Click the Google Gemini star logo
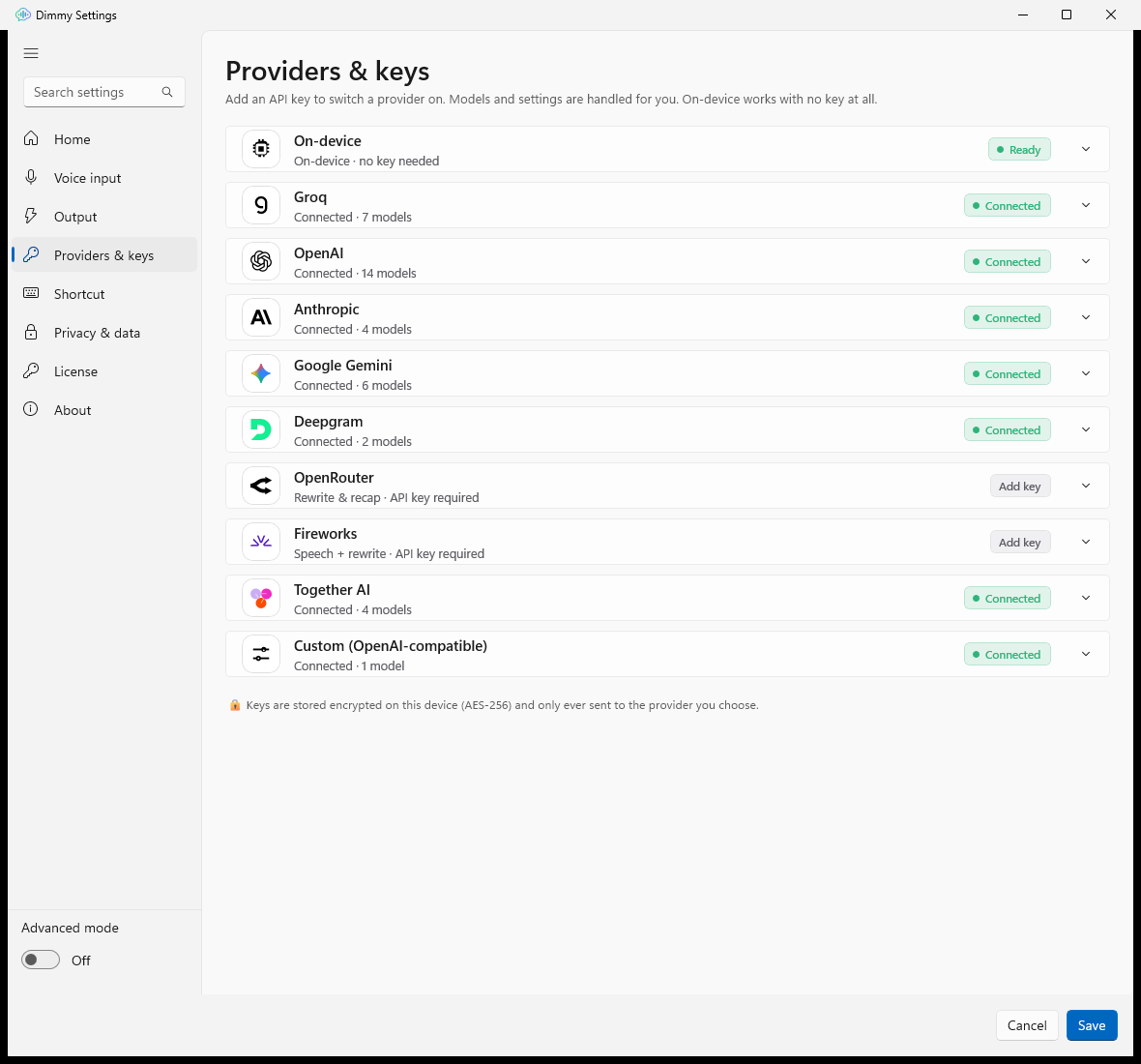1141x1064 pixels. click(261, 373)
